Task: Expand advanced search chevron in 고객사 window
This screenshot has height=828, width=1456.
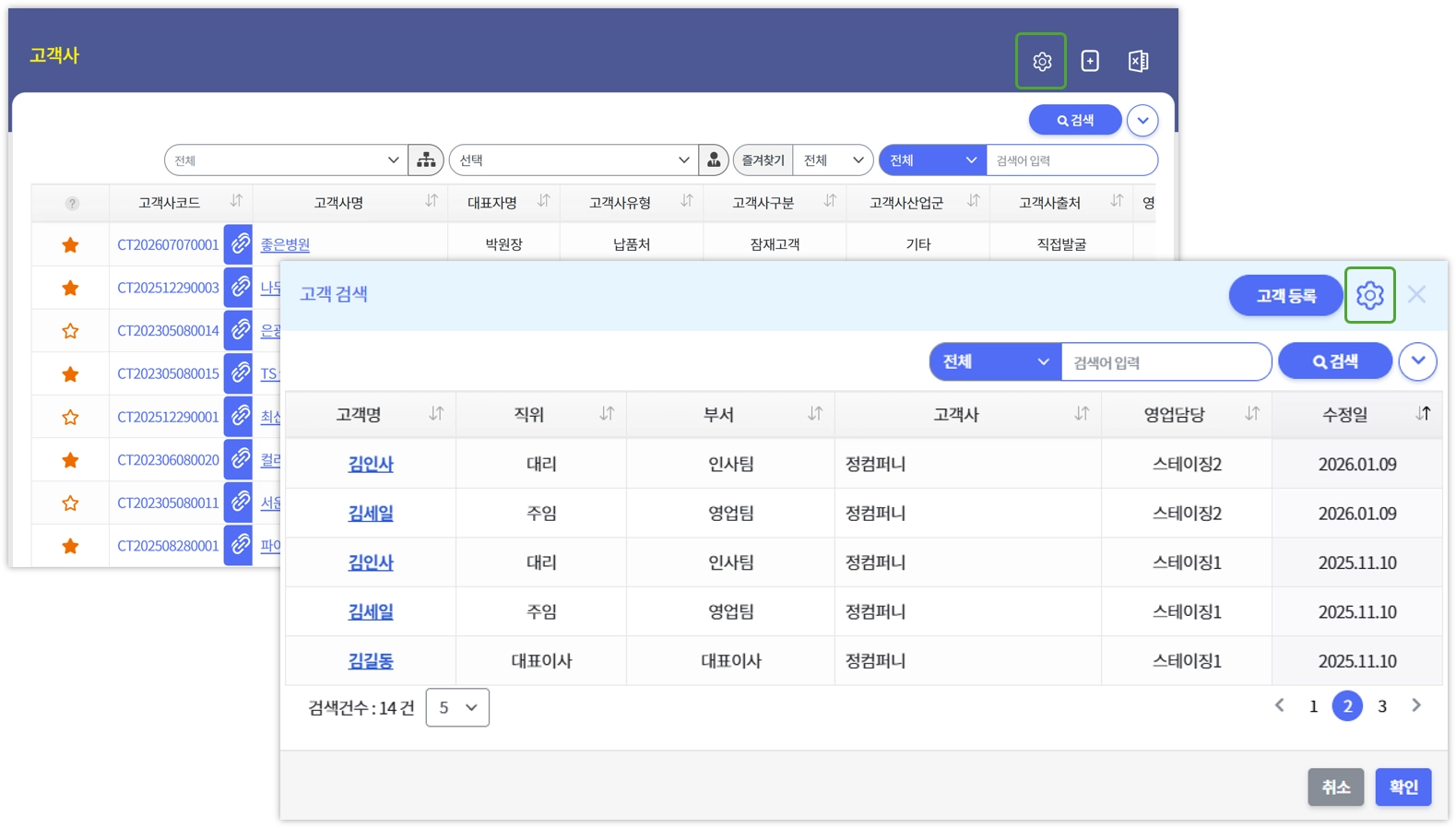Action: coord(1142,120)
